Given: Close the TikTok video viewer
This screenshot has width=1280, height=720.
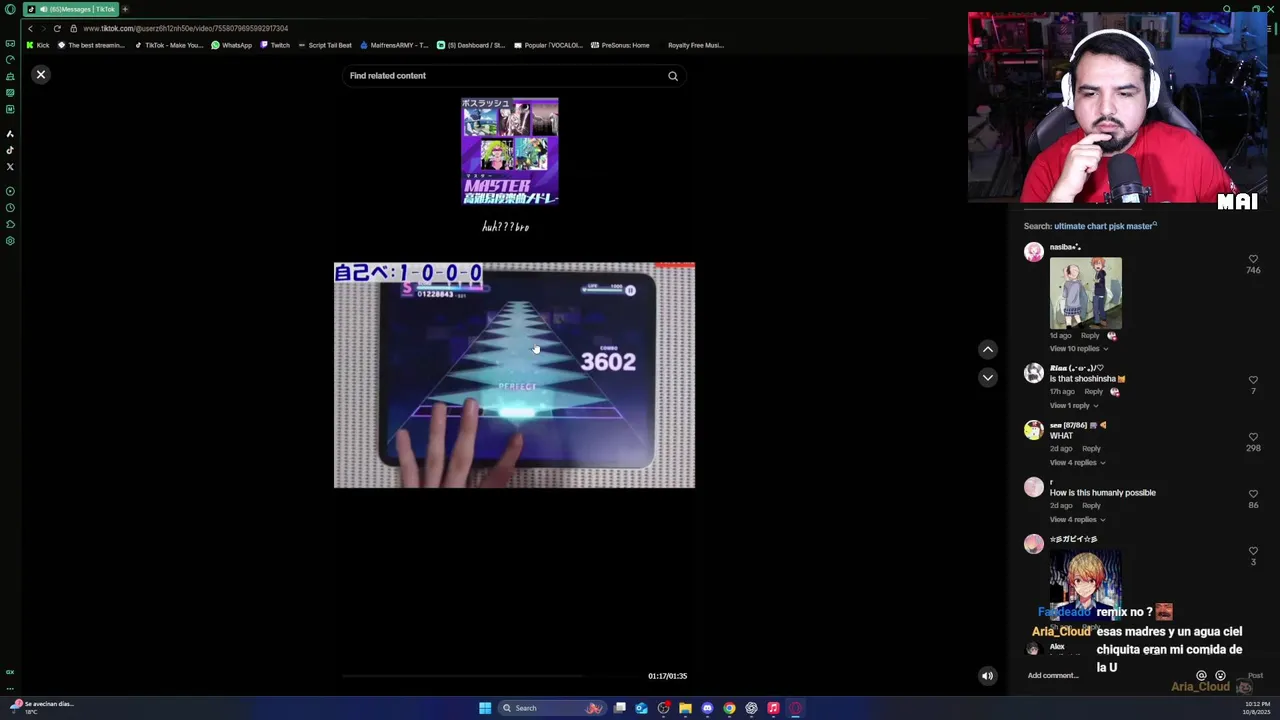Looking at the screenshot, I should (41, 75).
